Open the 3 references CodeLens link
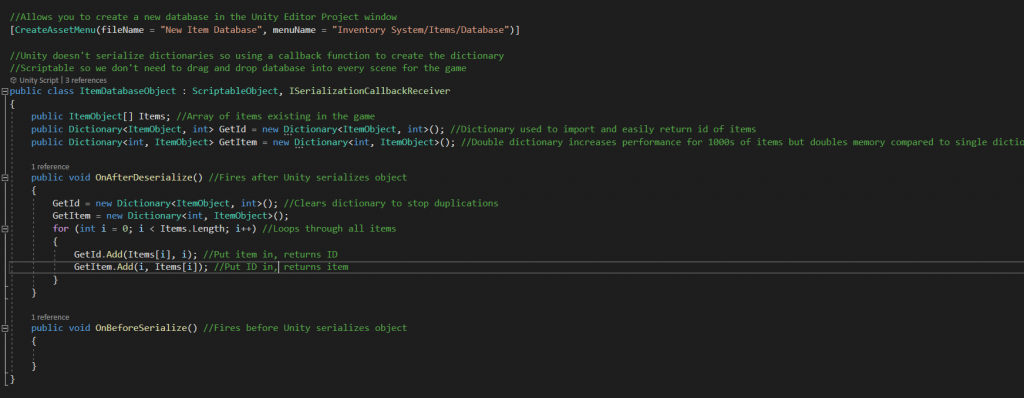 (x=86, y=80)
